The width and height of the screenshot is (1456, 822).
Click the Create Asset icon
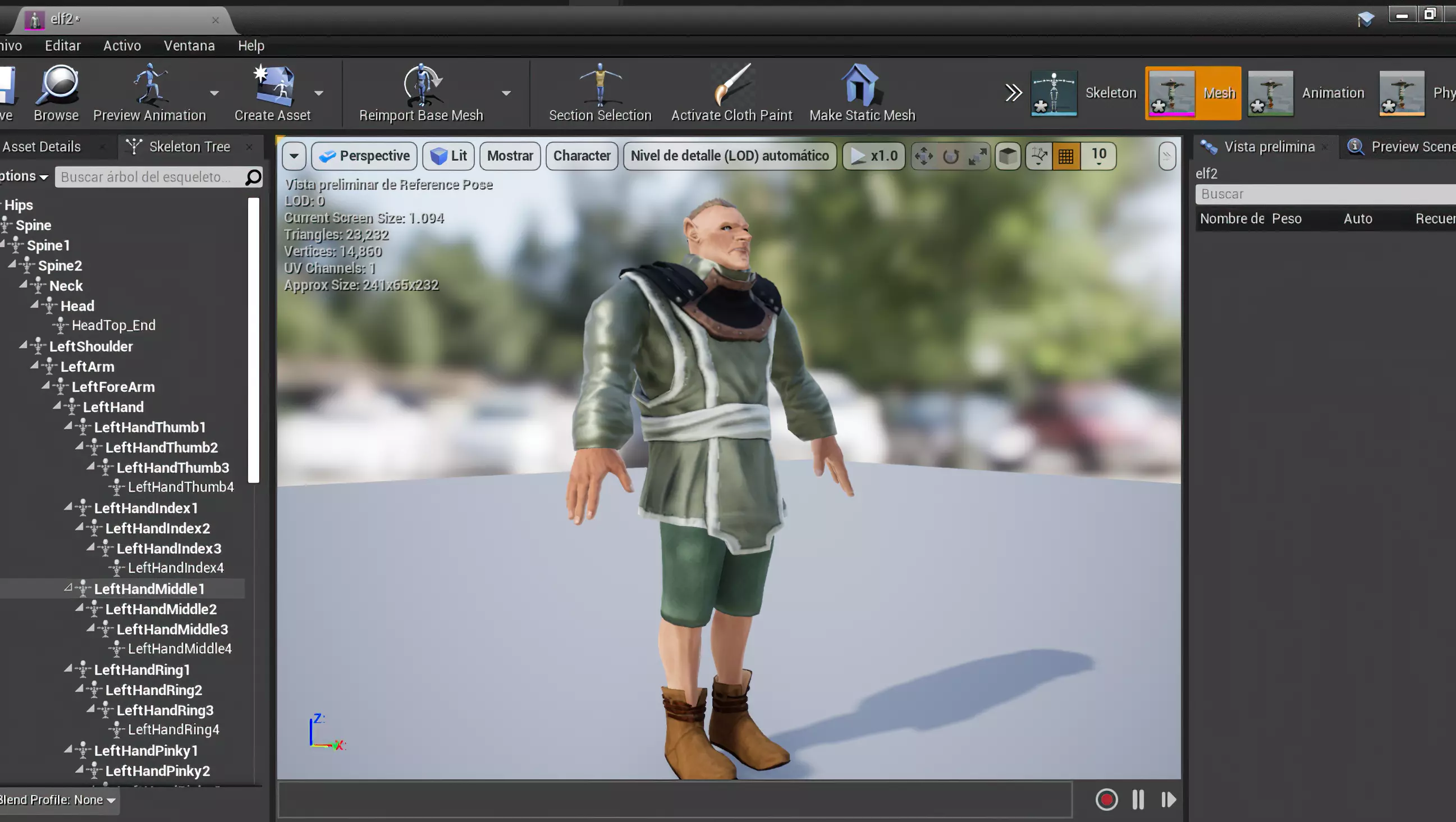tap(273, 85)
